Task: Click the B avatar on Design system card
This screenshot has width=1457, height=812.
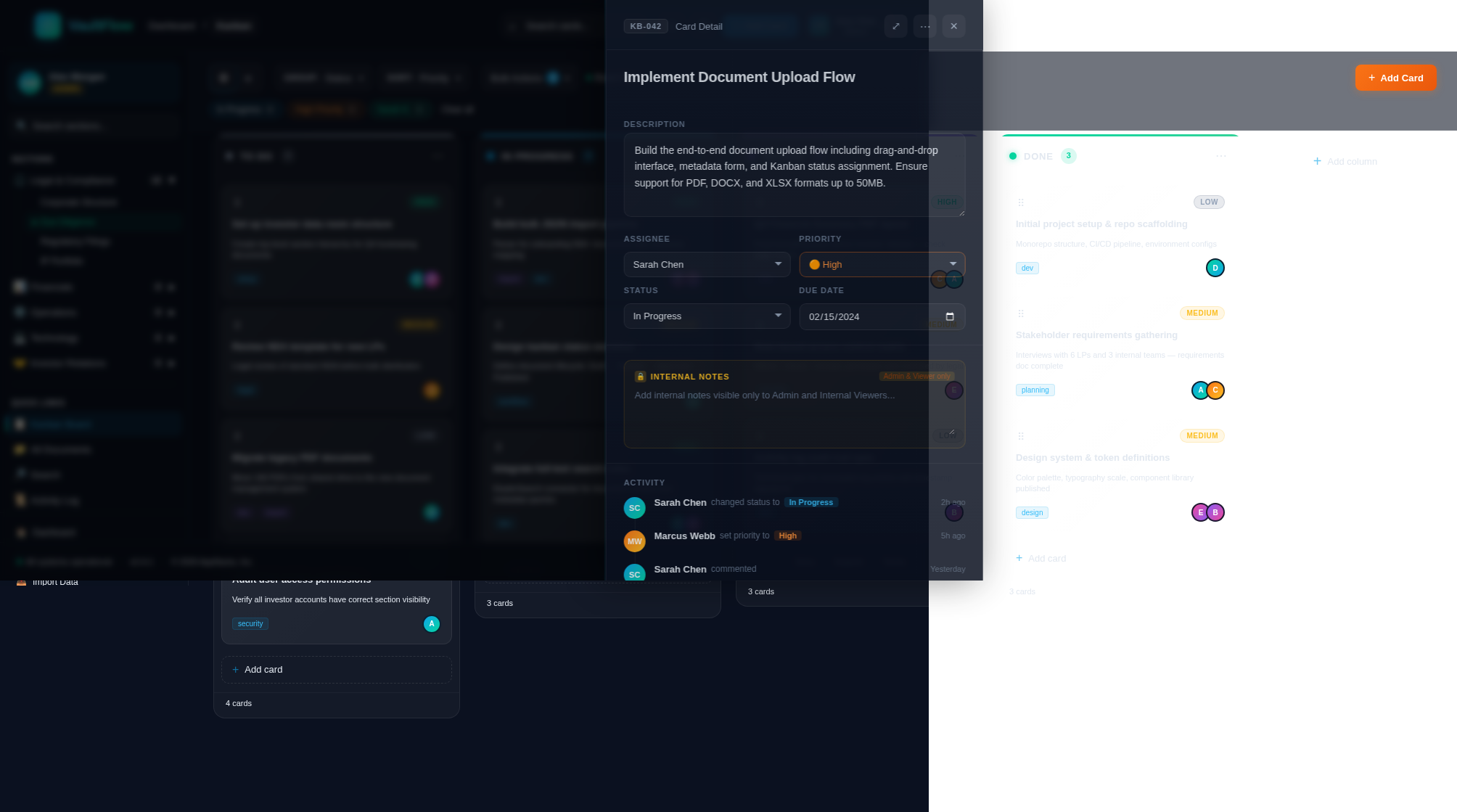Action: tap(1215, 512)
